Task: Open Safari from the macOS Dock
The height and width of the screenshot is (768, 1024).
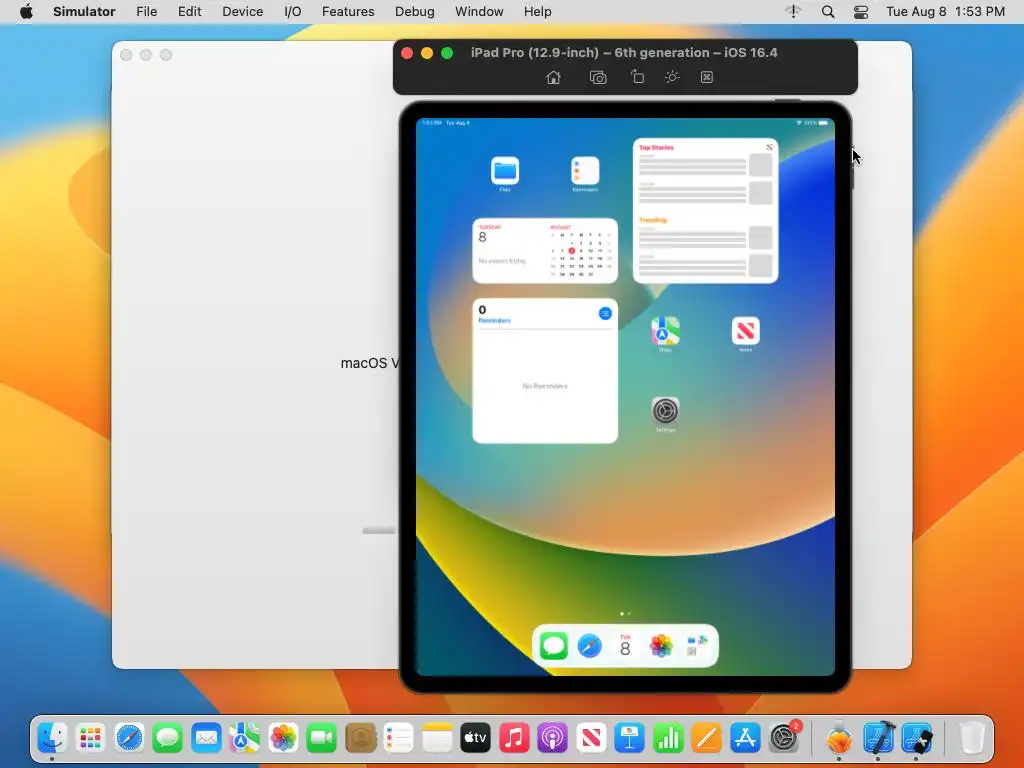Action: point(129,739)
